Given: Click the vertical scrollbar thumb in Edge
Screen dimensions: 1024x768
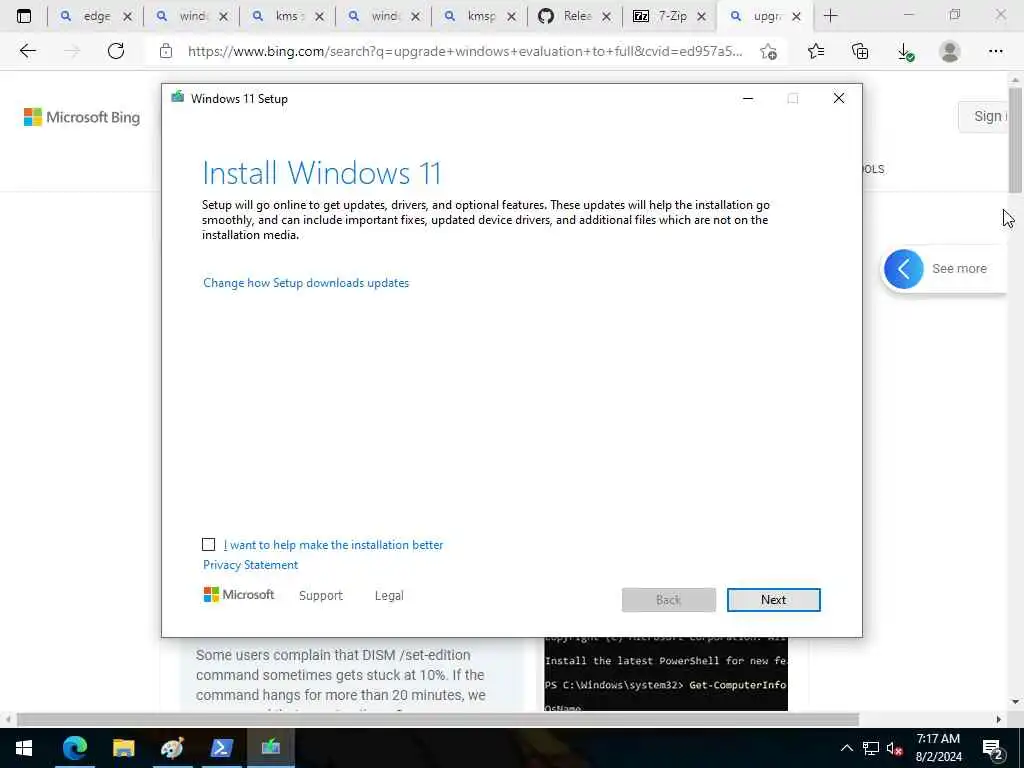Looking at the screenshot, I should pyautogui.click(x=1015, y=140).
